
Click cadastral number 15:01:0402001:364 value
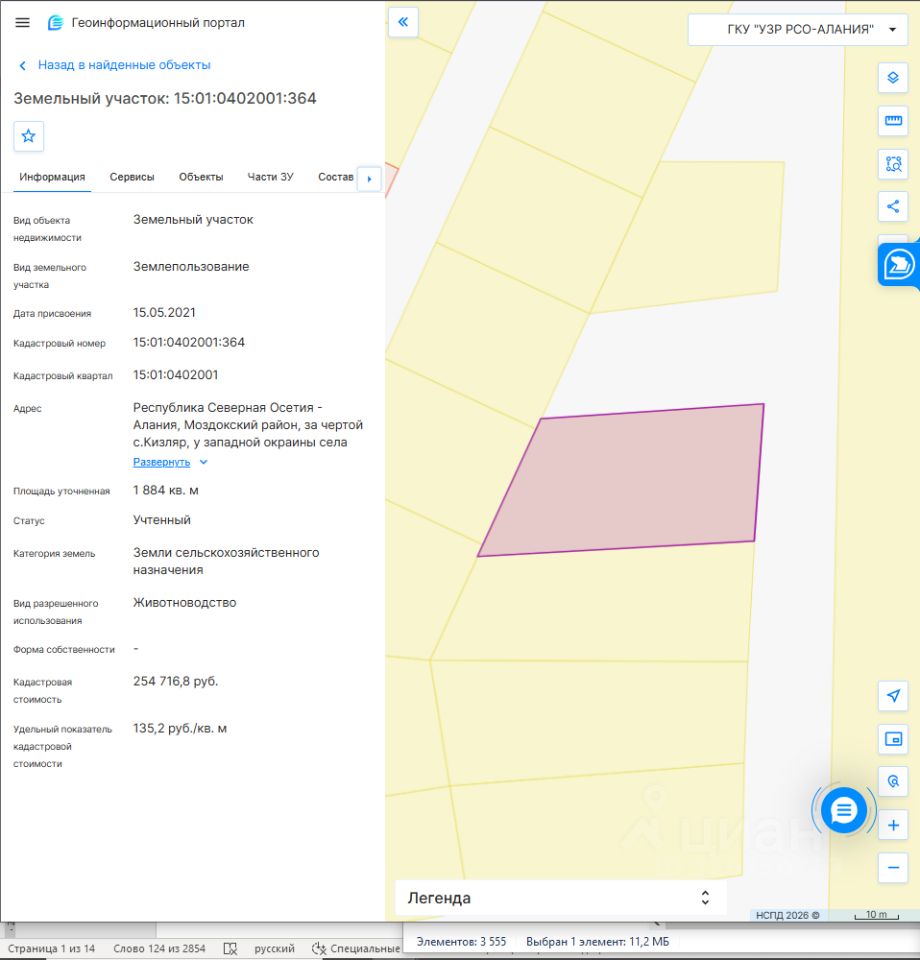click(x=189, y=342)
